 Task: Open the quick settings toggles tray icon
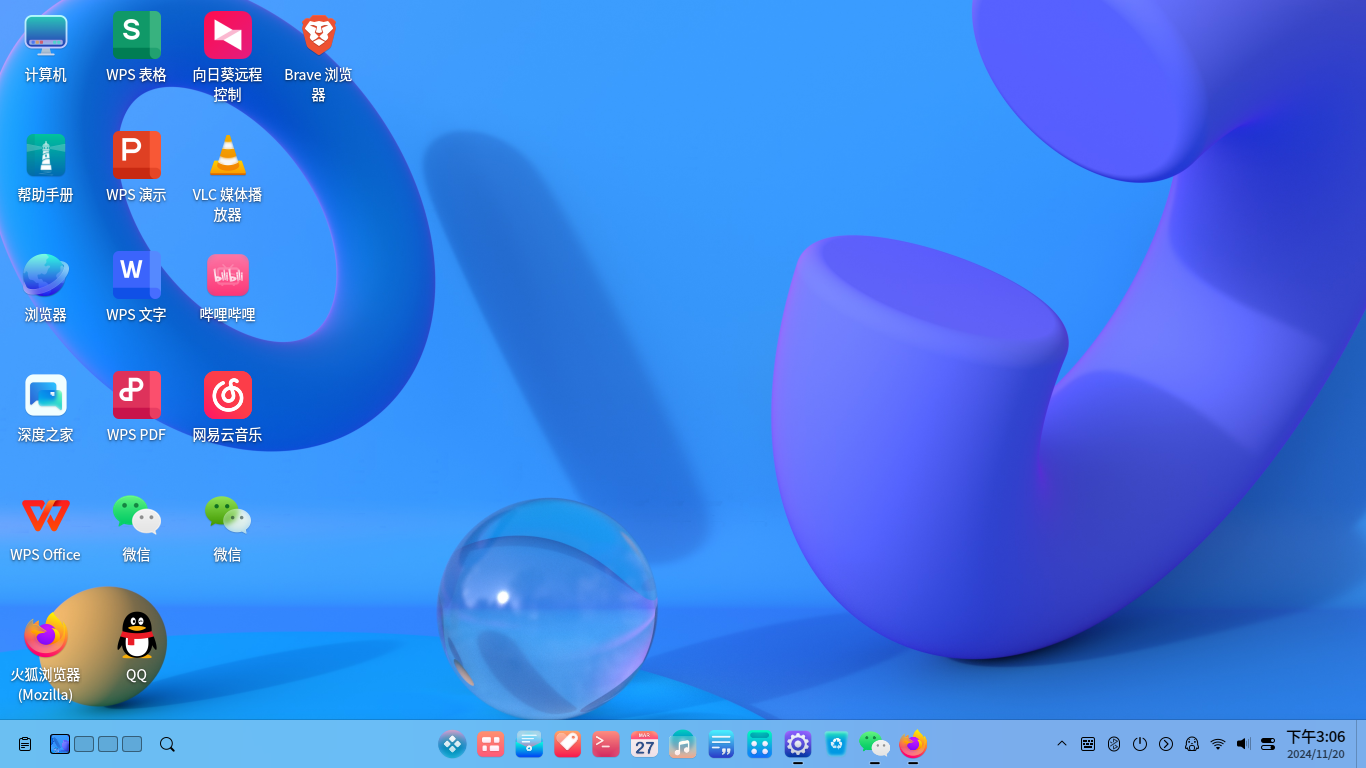[x=1268, y=744]
